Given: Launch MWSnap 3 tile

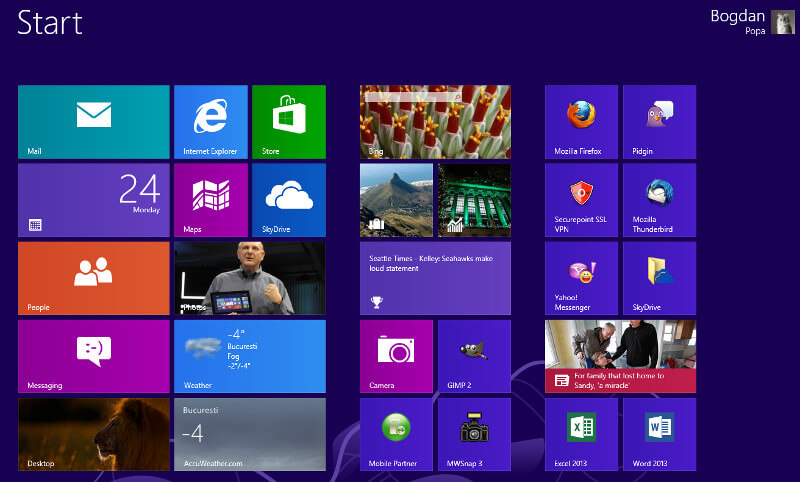Looking at the screenshot, I should pyautogui.click(x=474, y=434).
